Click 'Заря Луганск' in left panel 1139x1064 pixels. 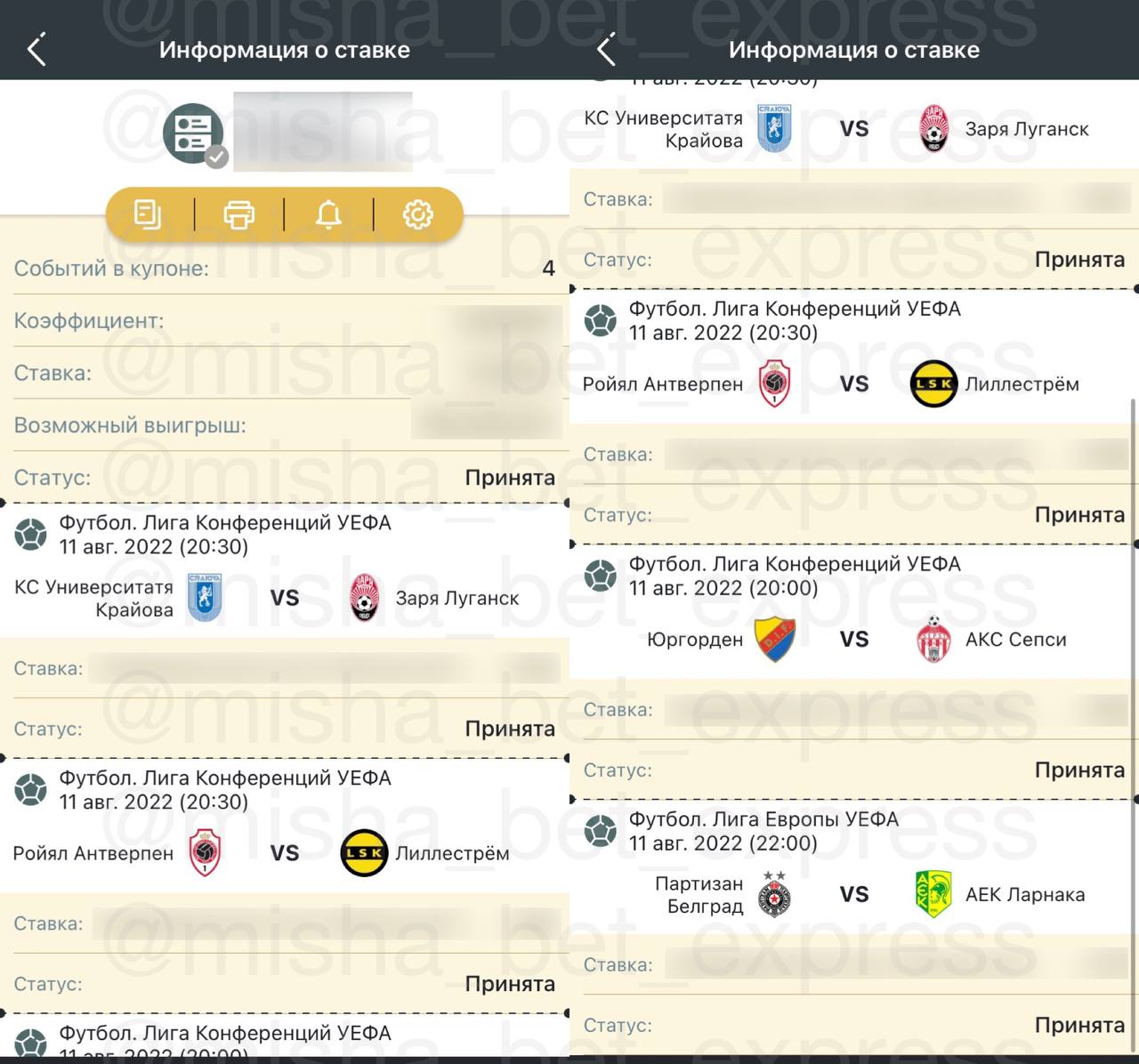tap(457, 598)
